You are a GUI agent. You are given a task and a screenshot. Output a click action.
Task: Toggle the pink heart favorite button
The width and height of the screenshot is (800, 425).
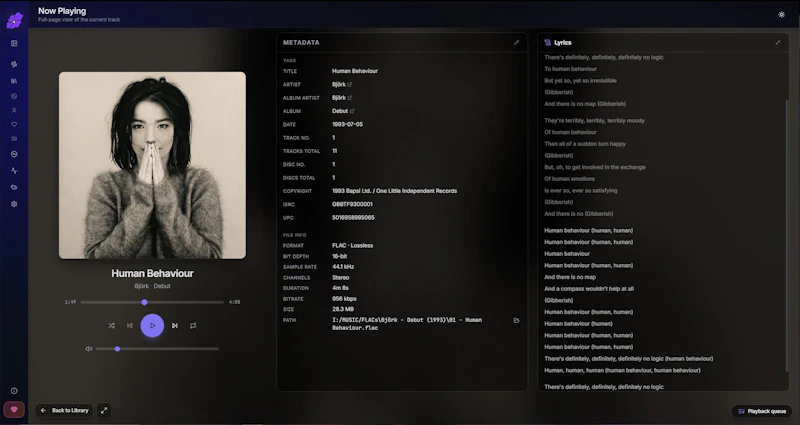pos(14,410)
